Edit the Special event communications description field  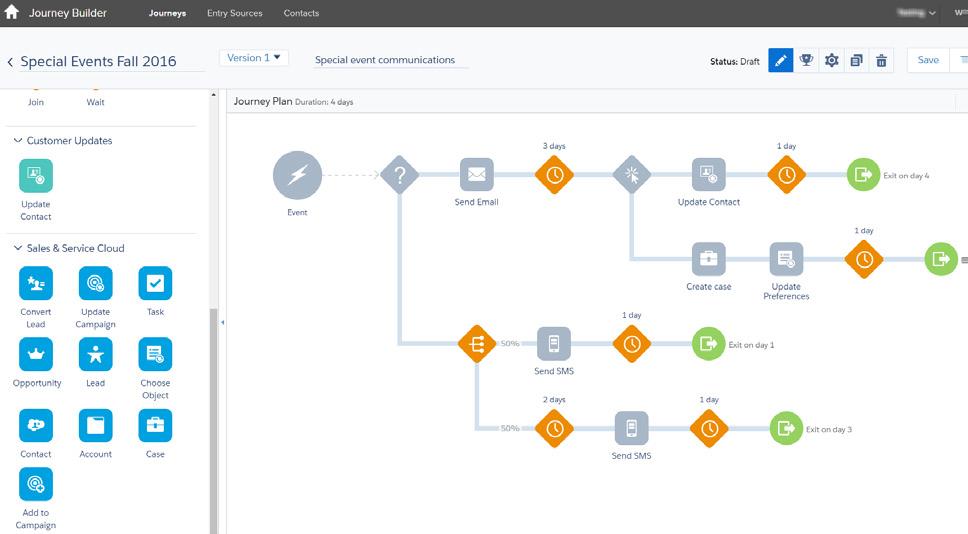pos(390,60)
